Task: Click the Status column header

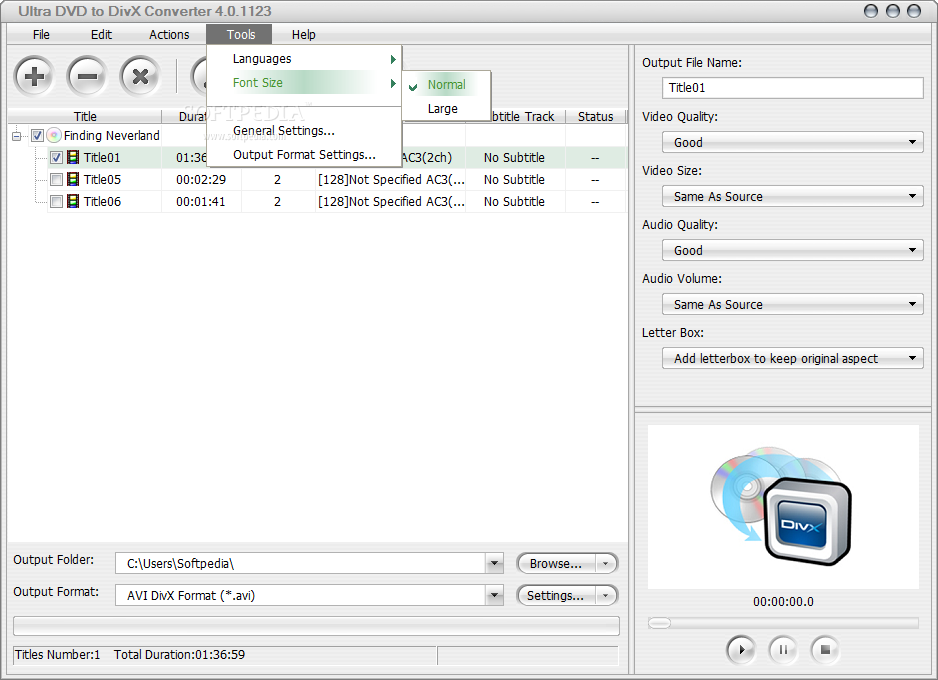Action: pyautogui.click(x=595, y=116)
